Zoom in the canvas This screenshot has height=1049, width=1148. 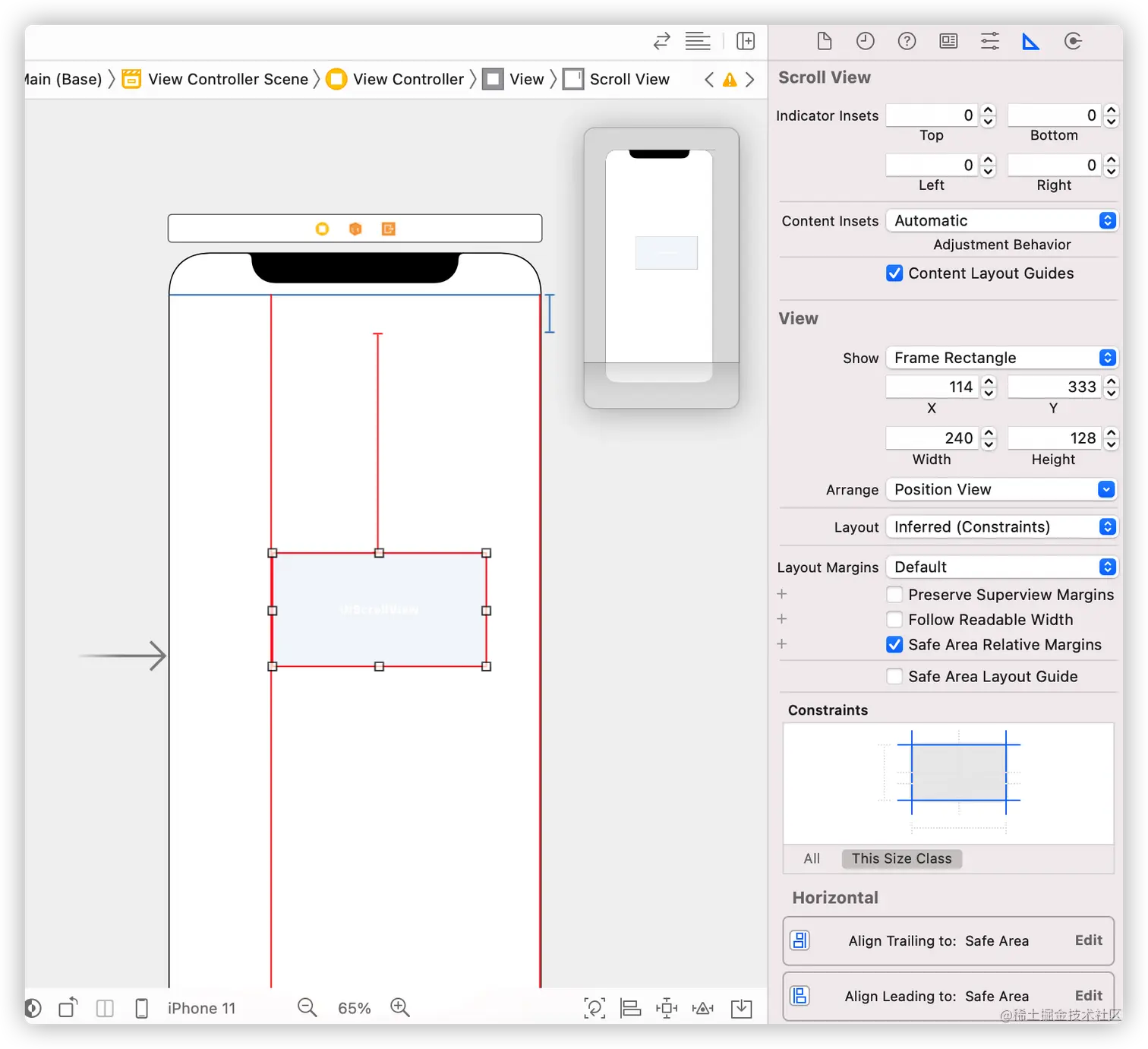tap(400, 1008)
